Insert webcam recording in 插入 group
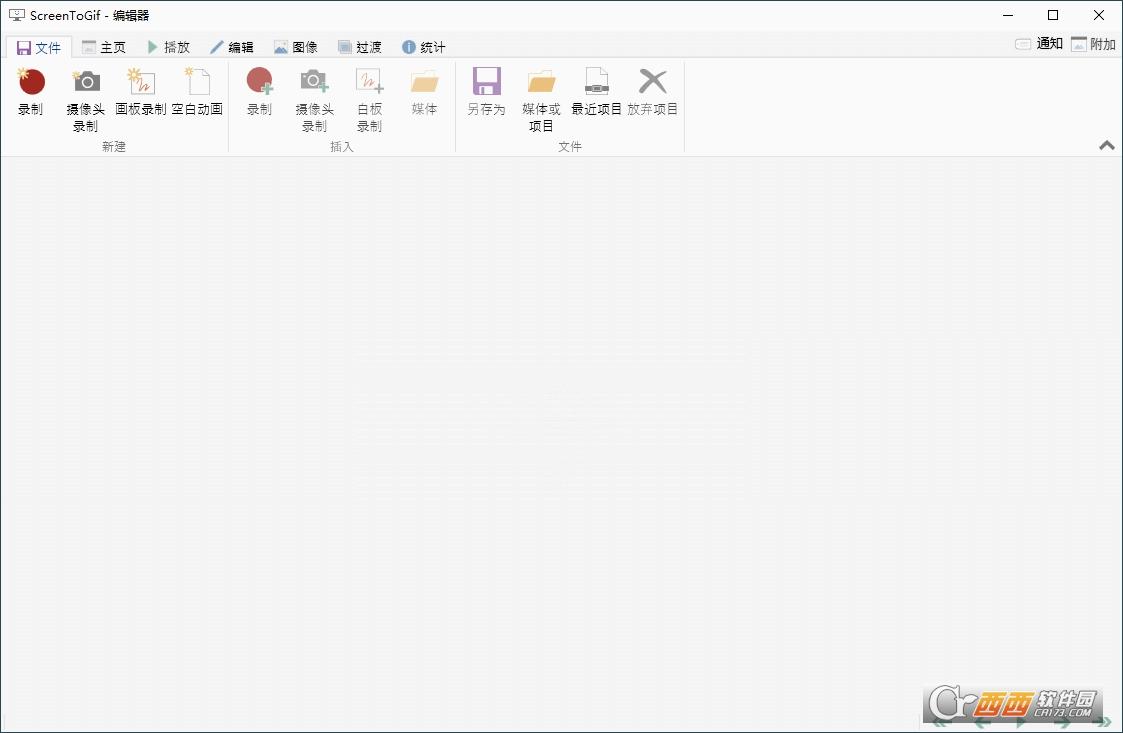The height and width of the screenshot is (733, 1123). (x=314, y=100)
